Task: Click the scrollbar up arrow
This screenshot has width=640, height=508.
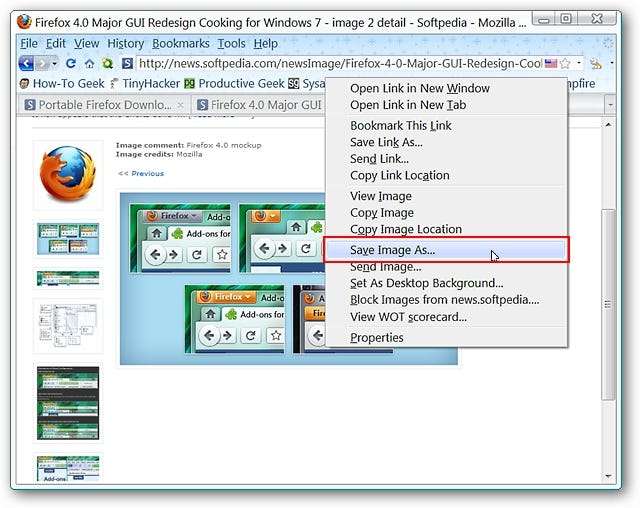Action: 608,124
